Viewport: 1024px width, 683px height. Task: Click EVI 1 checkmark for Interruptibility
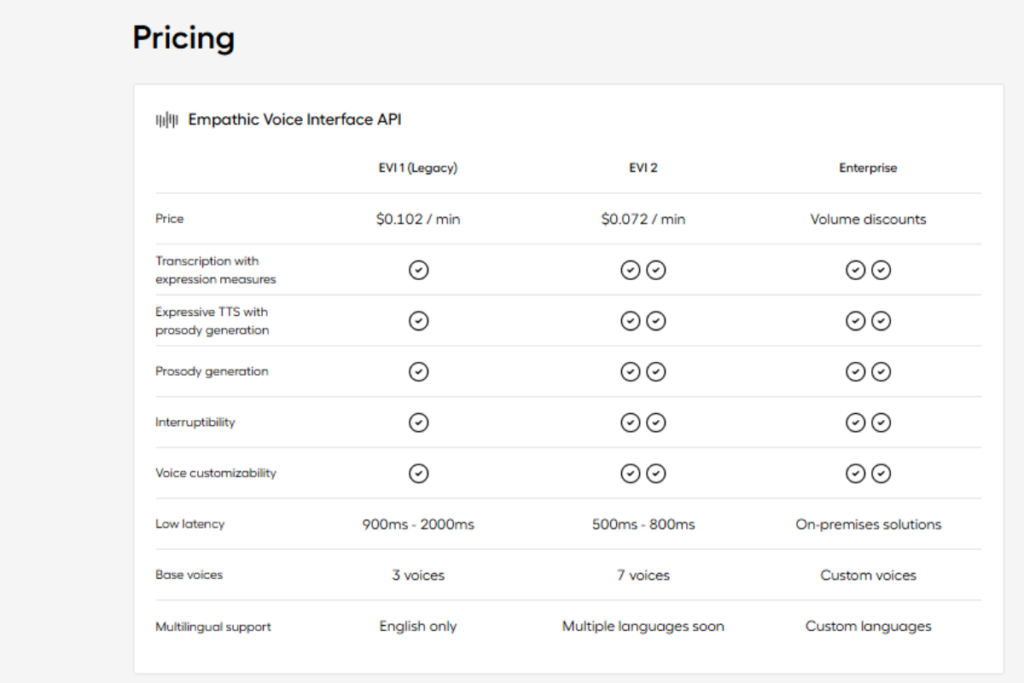419,422
